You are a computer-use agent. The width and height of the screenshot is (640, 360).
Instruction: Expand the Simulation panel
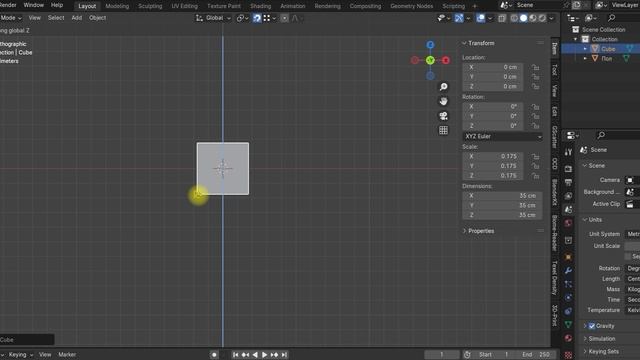[585, 339]
